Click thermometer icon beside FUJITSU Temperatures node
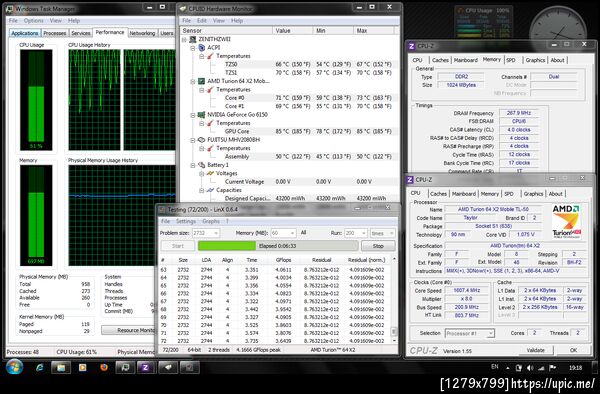Screen dimensions: 600x394 (x=210, y=148)
